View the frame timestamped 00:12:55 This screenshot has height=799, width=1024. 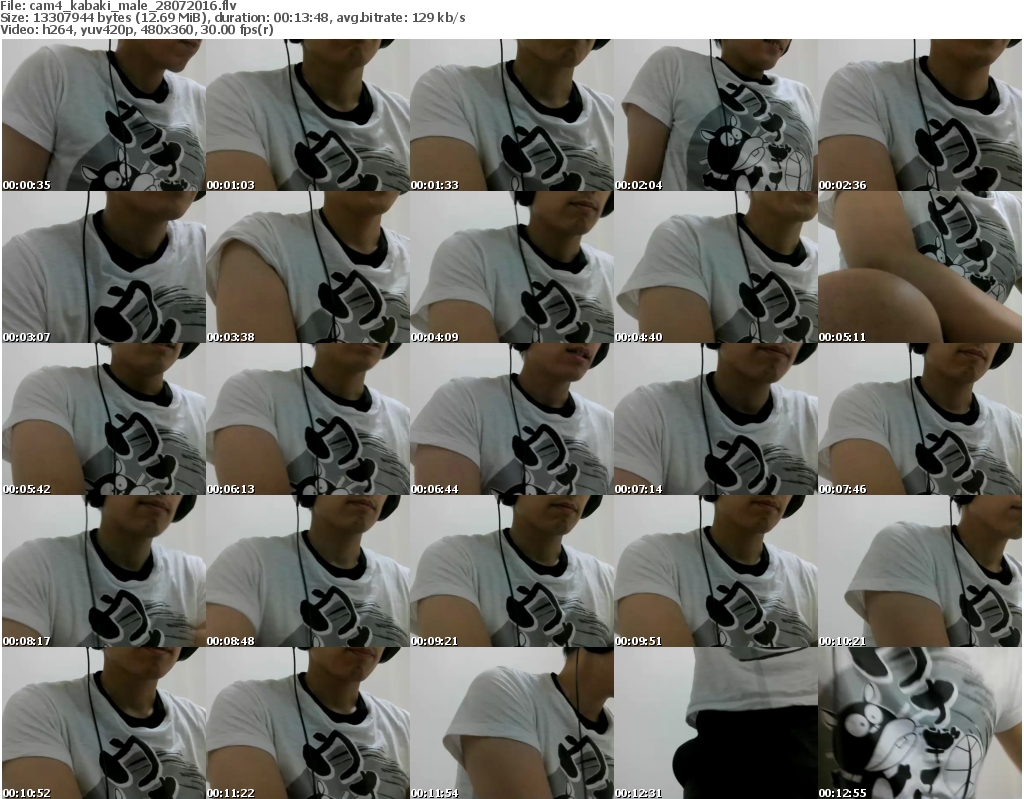(920, 723)
